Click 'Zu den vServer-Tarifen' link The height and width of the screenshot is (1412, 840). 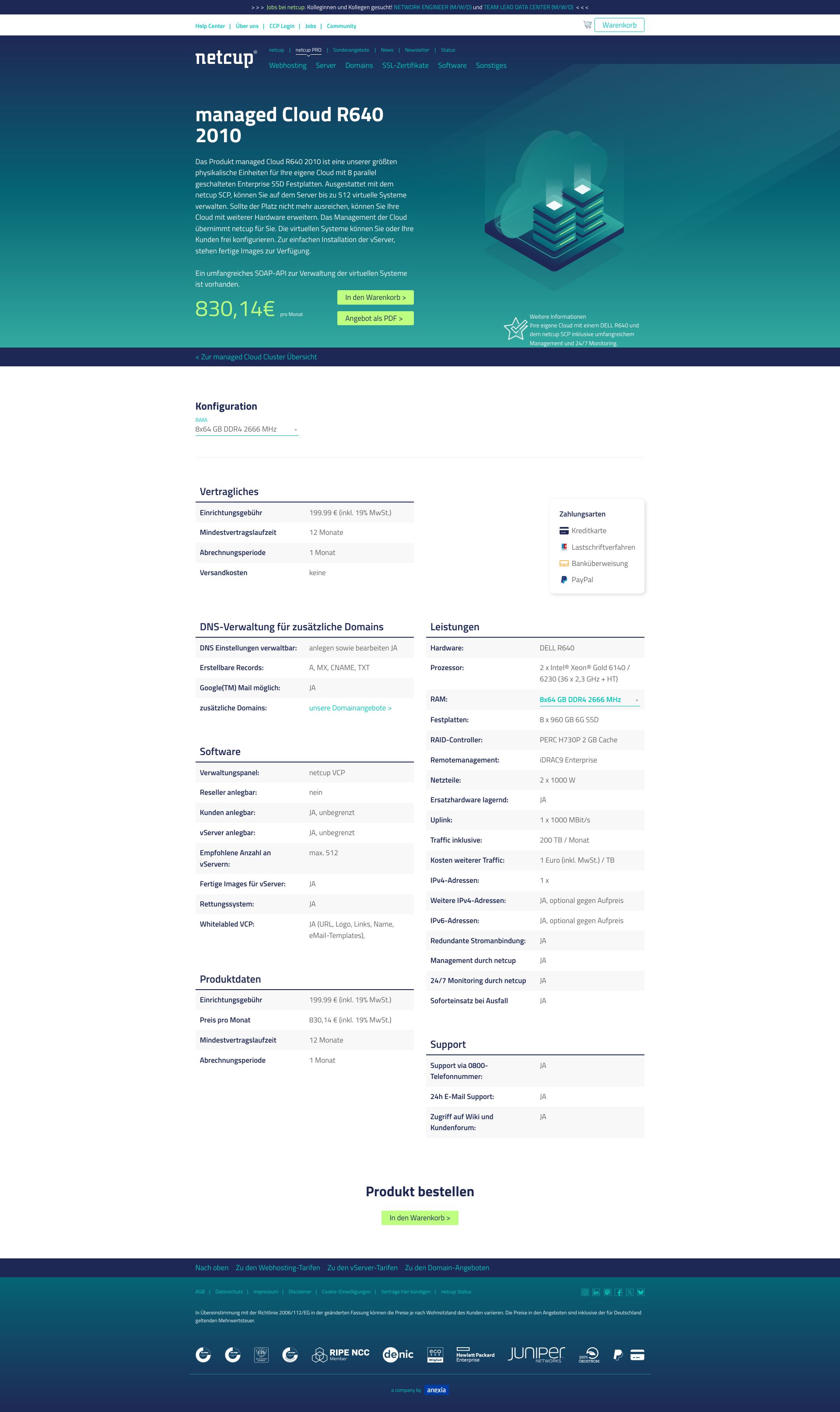point(362,1268)
